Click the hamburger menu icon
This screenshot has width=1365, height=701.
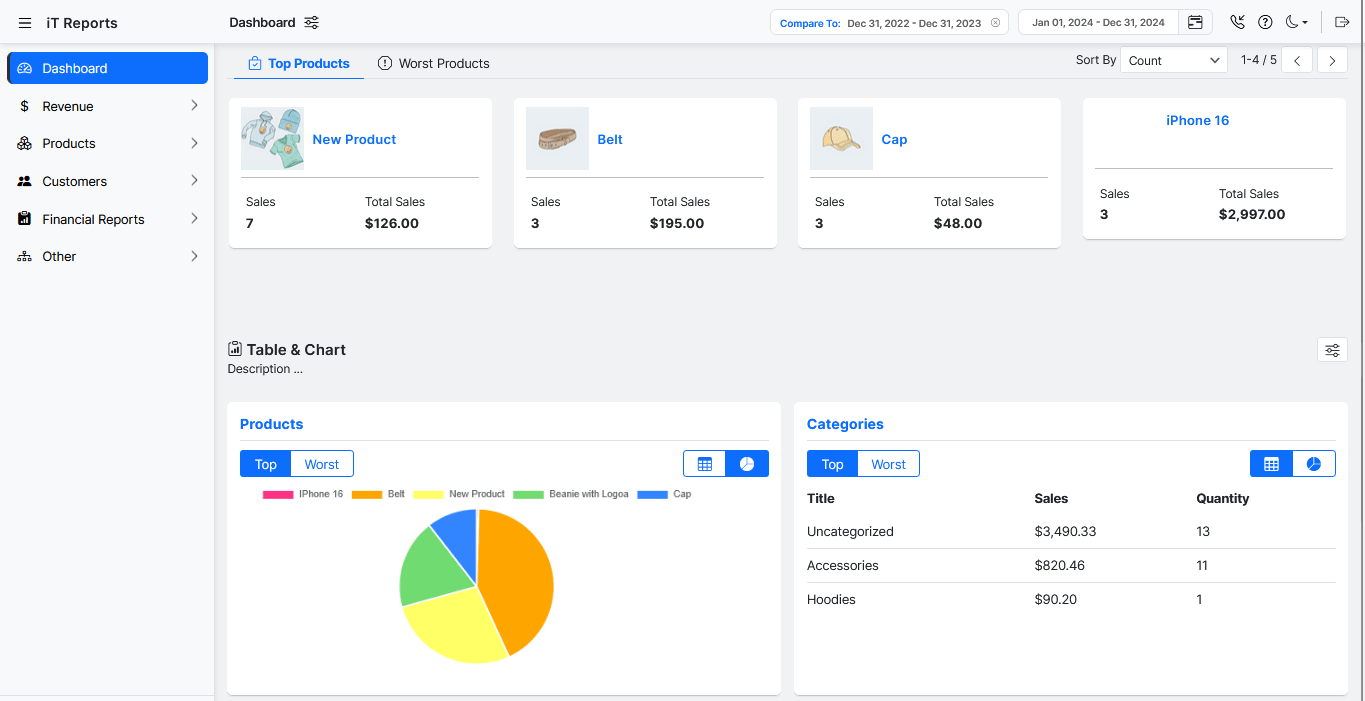point(25,23)
